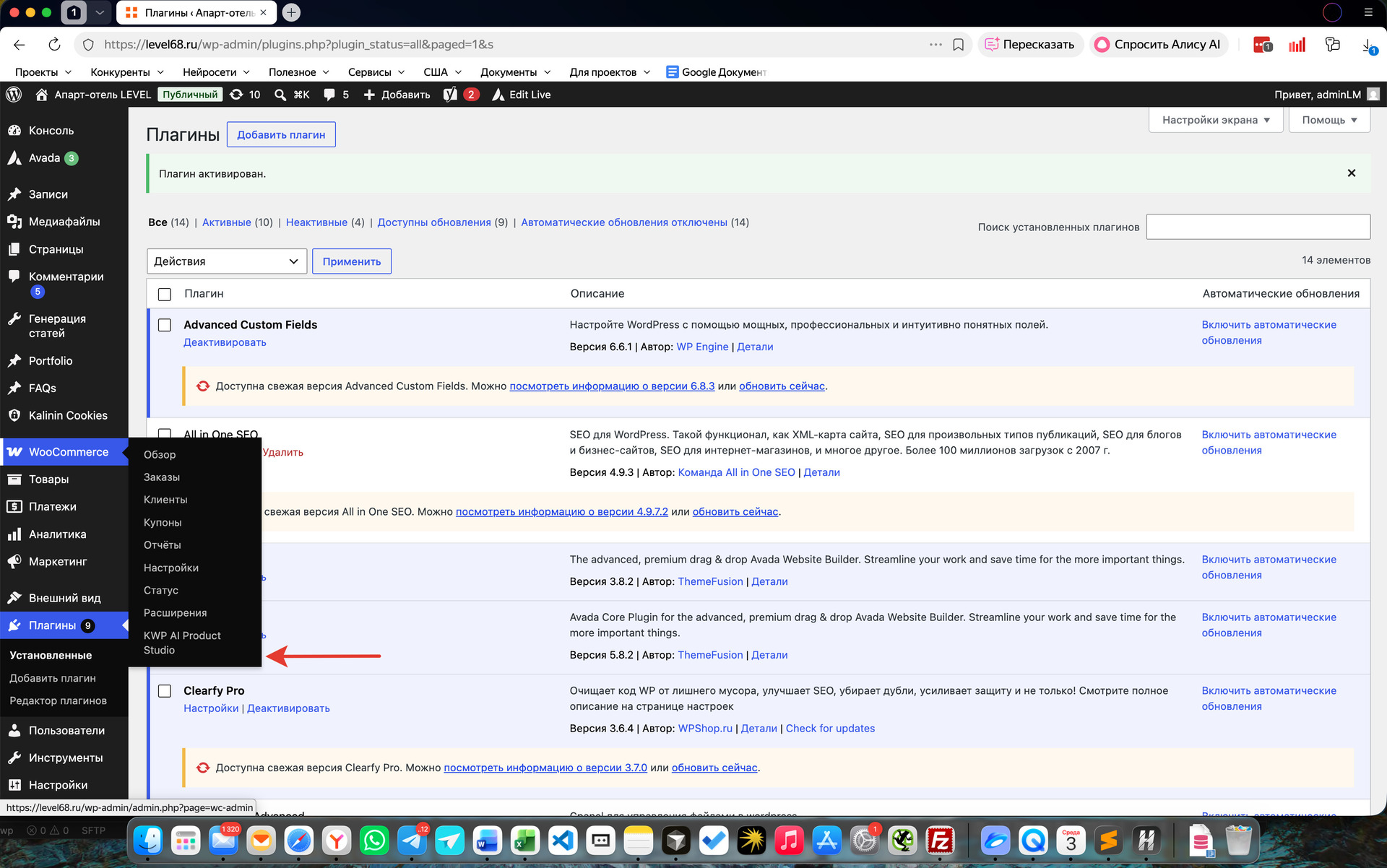The height and width of the screenshot is (868, 1387).
Task: Open the address bar three-dots menu
Action: (x=936, y=45)
